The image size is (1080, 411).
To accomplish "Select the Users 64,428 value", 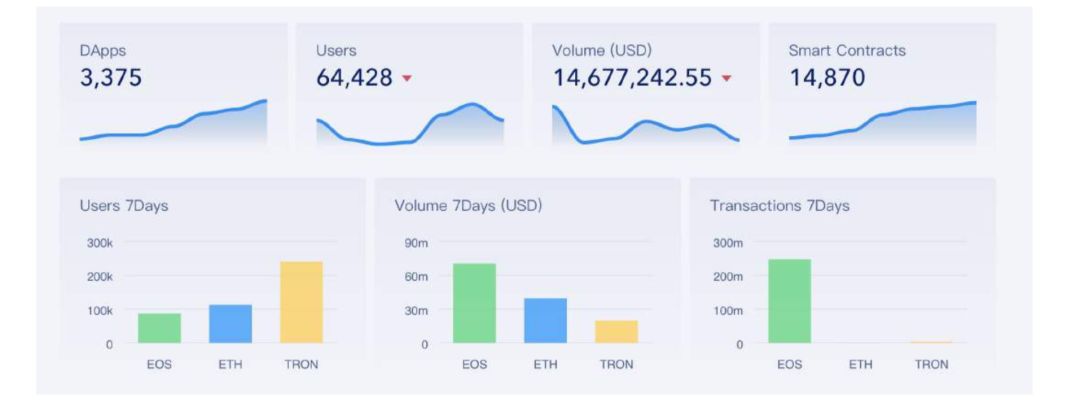I will (x=354, y=78).
